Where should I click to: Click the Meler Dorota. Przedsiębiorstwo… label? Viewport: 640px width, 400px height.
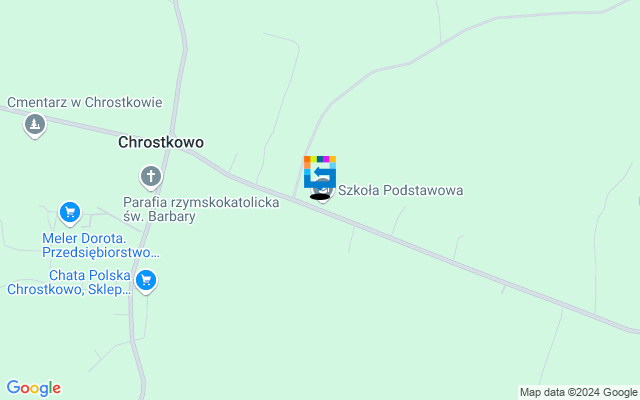pyautogui.click(x=101, y=245)
